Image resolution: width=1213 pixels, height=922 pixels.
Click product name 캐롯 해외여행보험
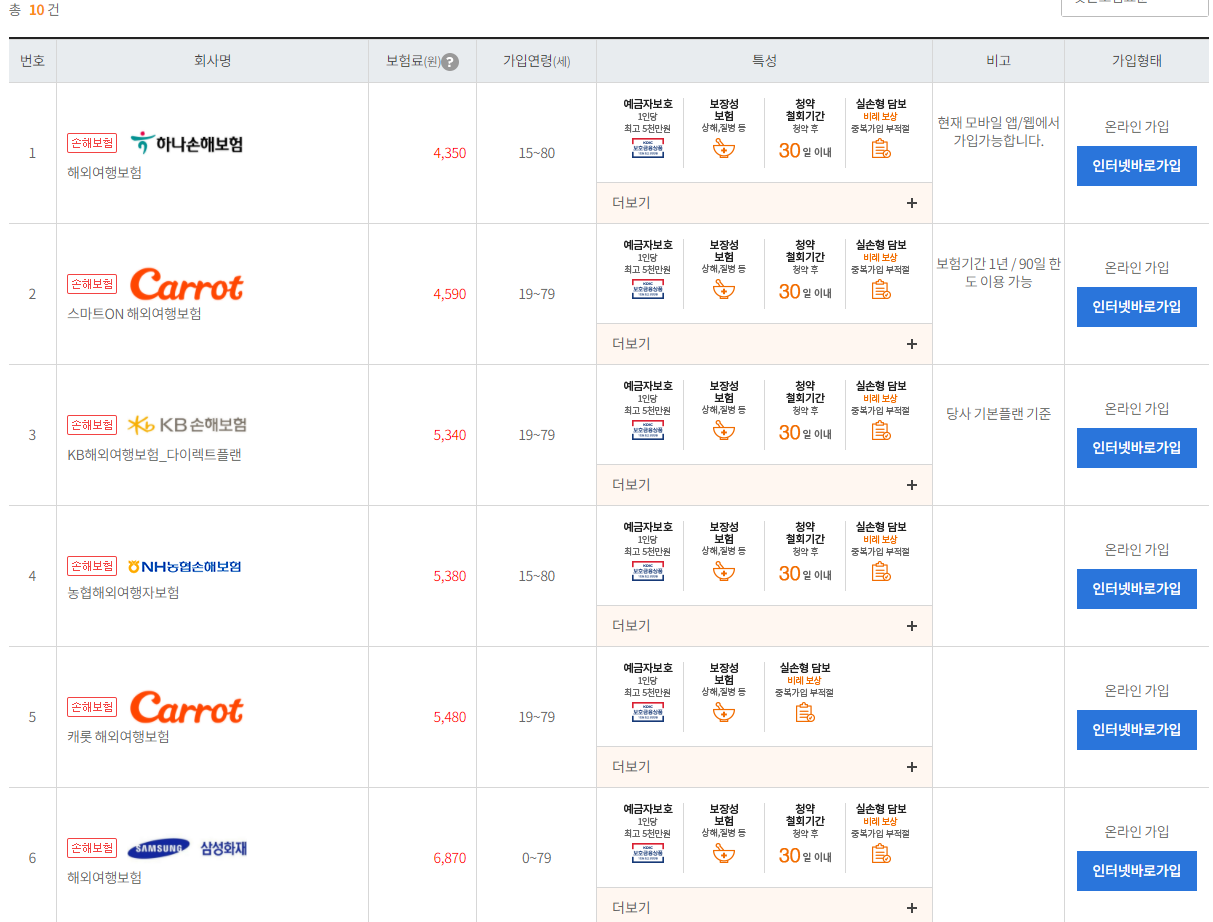click(118, 737)
